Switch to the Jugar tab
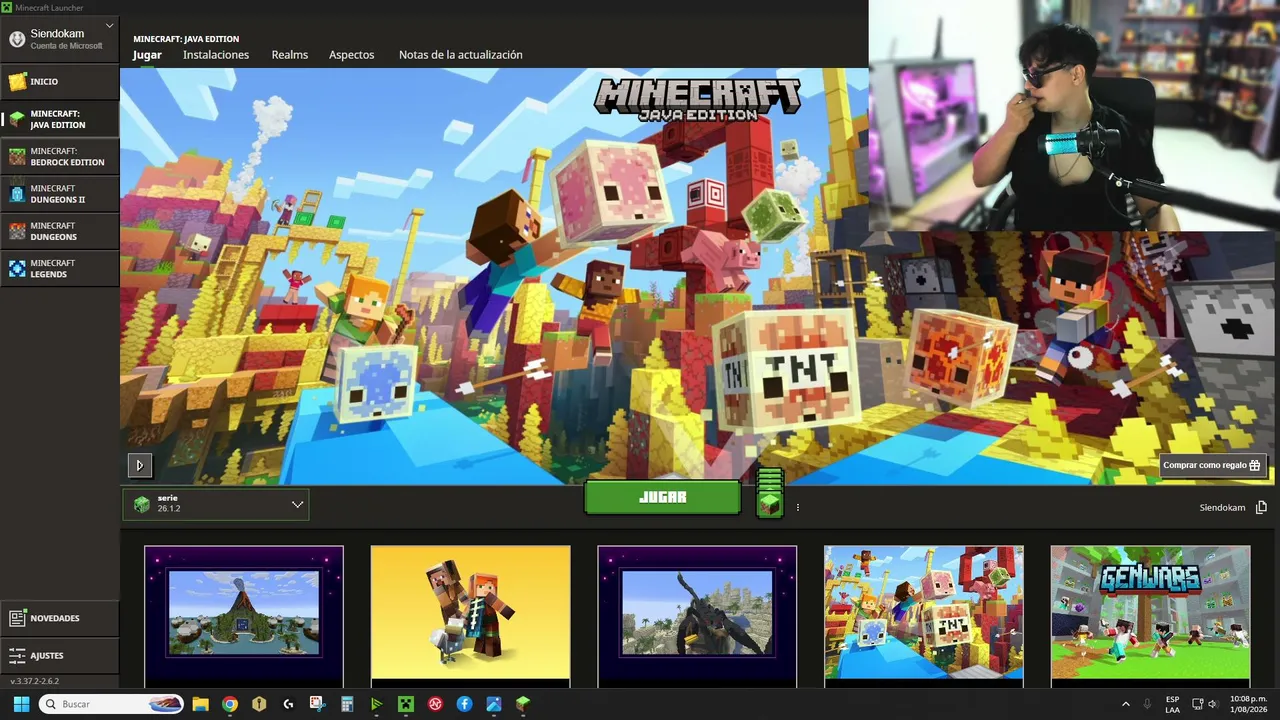 pos(147,55)
